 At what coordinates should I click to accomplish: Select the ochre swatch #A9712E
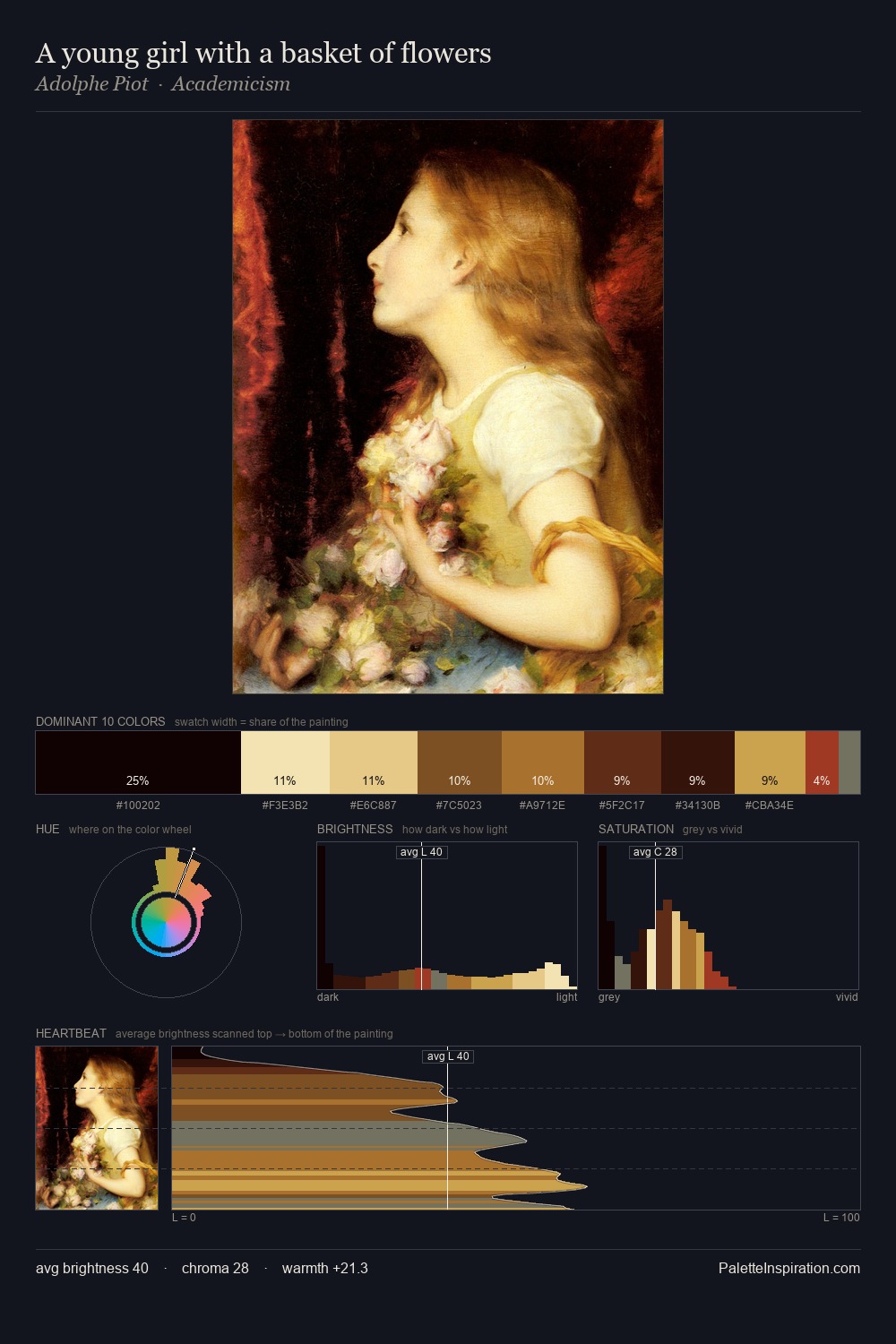(543, 762)
